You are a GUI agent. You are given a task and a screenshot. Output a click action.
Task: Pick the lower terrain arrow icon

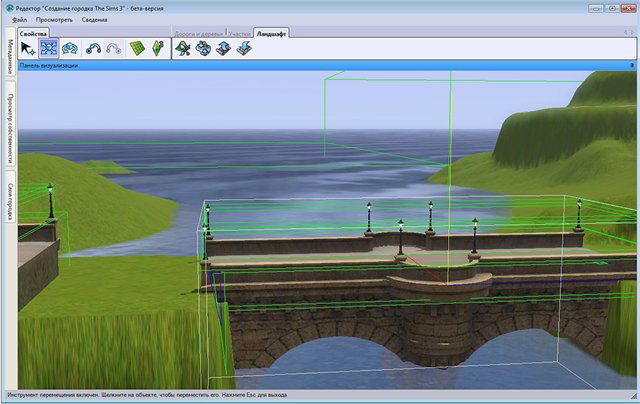coord(243,48)
